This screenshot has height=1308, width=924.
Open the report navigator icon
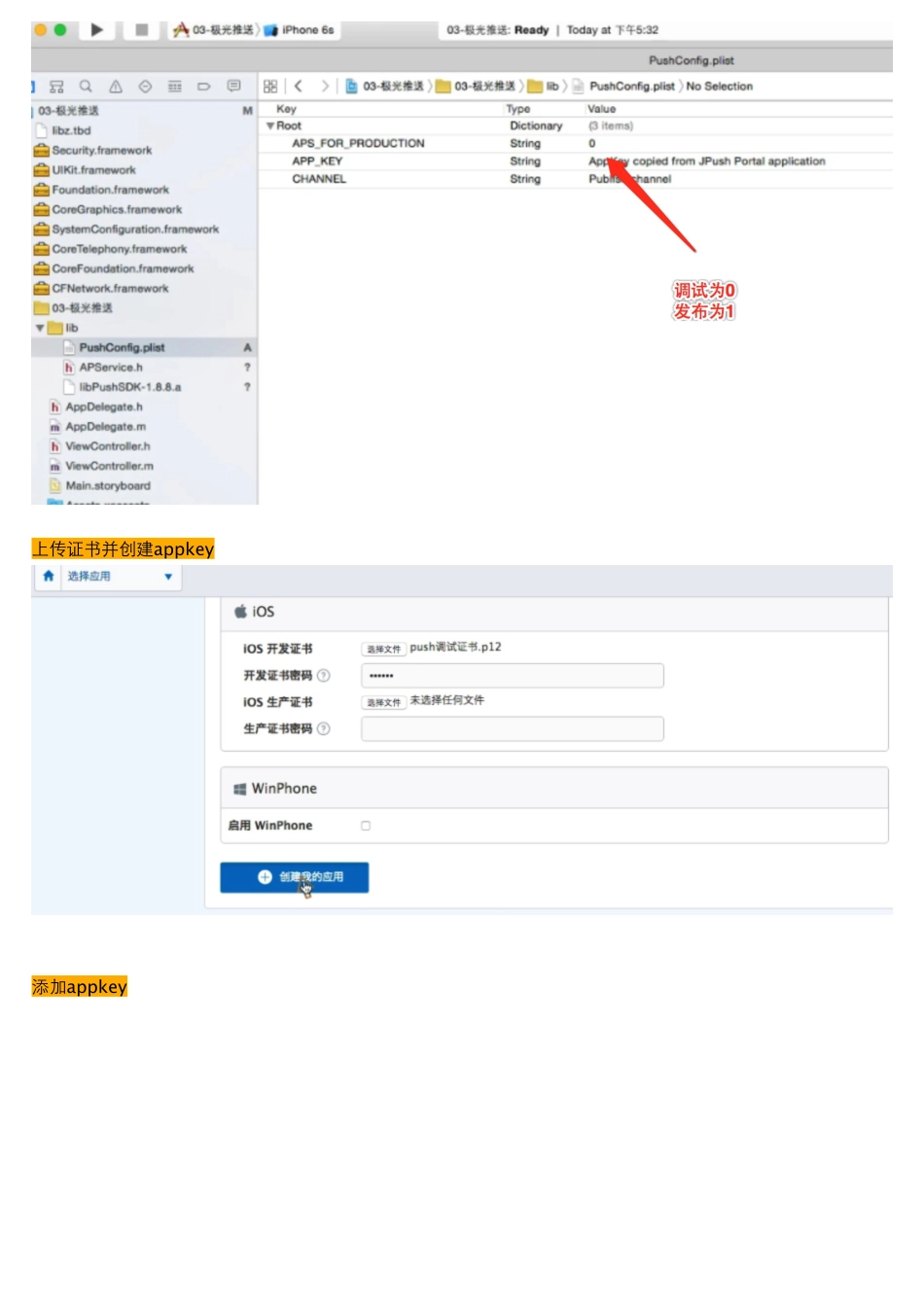[x=233, y=87]
